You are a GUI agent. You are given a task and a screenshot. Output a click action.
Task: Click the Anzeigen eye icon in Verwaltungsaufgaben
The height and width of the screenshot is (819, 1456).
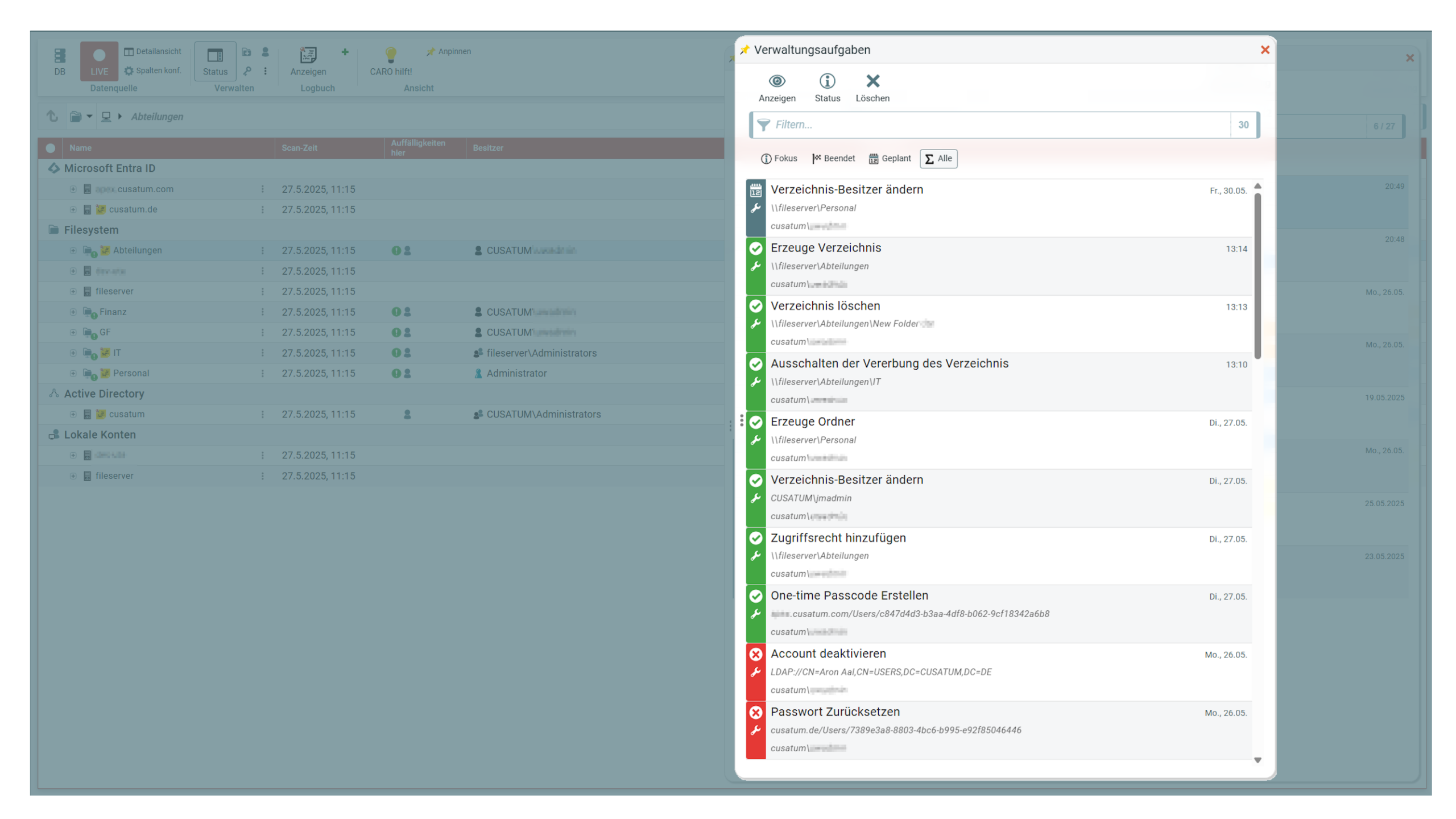777,86
